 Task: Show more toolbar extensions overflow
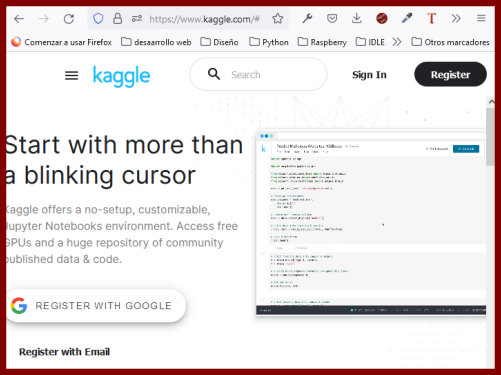tap(456, 18)
